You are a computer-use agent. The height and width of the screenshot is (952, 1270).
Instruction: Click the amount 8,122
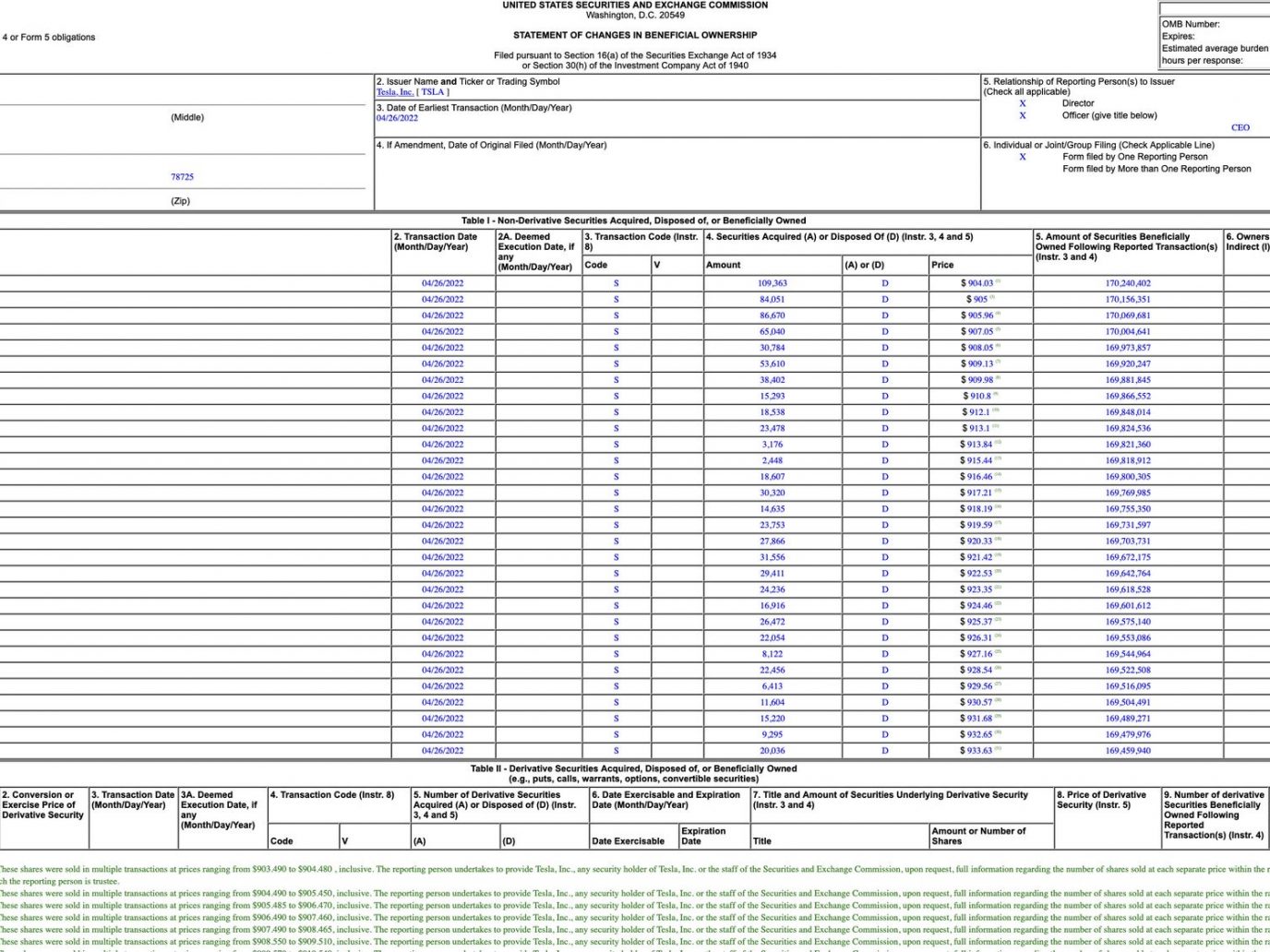point(773,654)
